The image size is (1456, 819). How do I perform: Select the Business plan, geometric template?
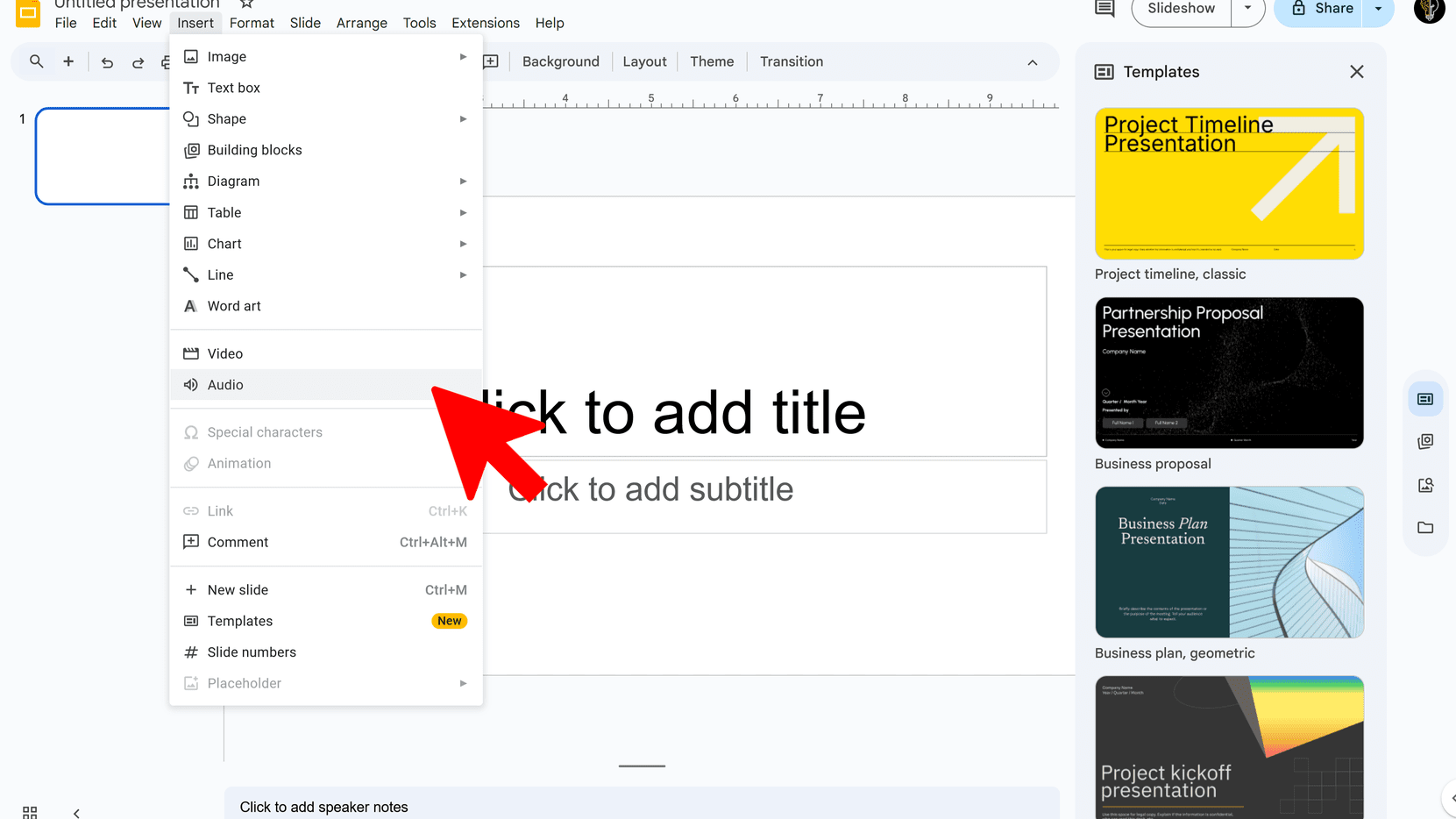1229,562
